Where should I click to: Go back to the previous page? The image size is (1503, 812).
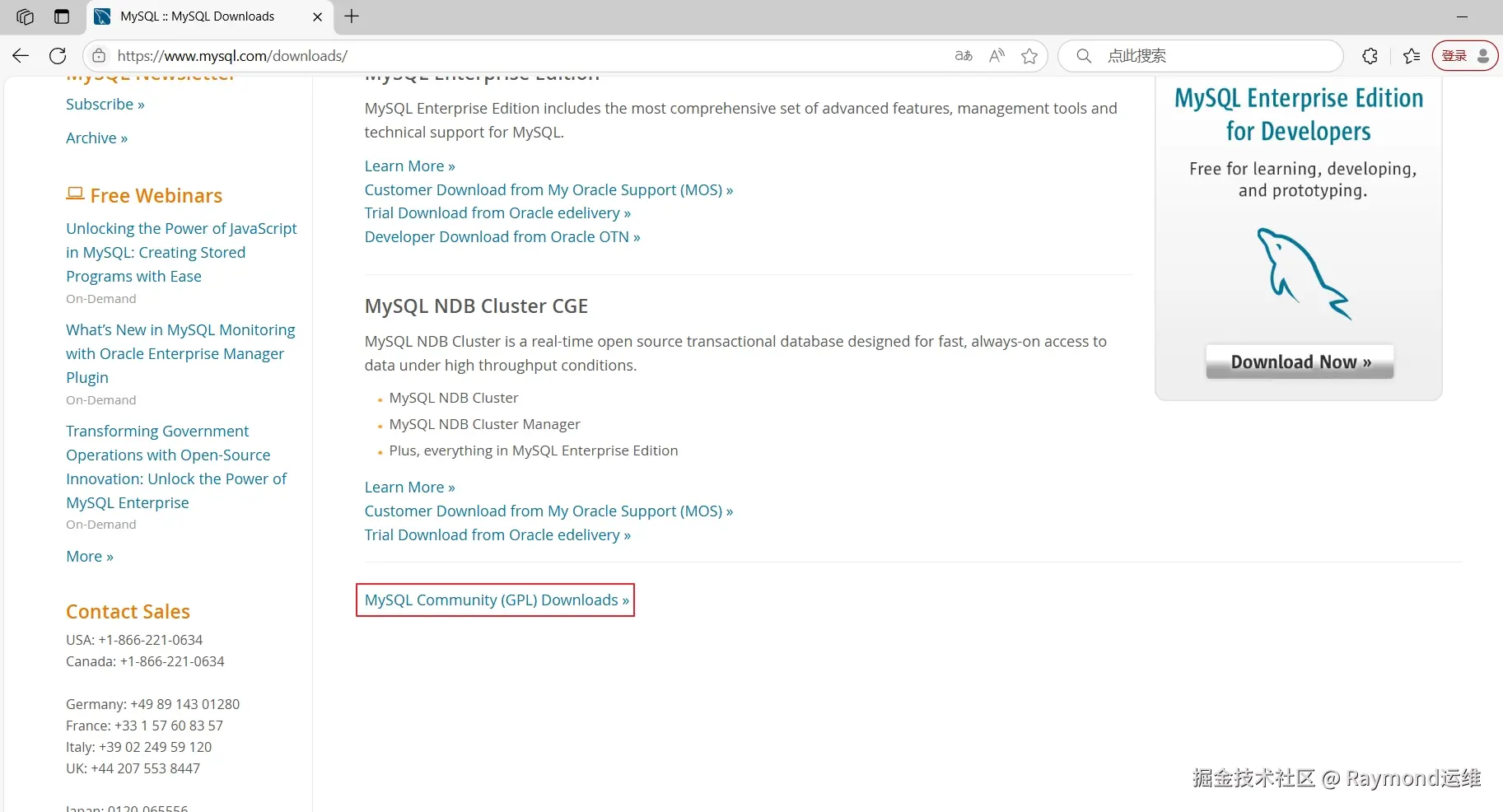point(21,56)
